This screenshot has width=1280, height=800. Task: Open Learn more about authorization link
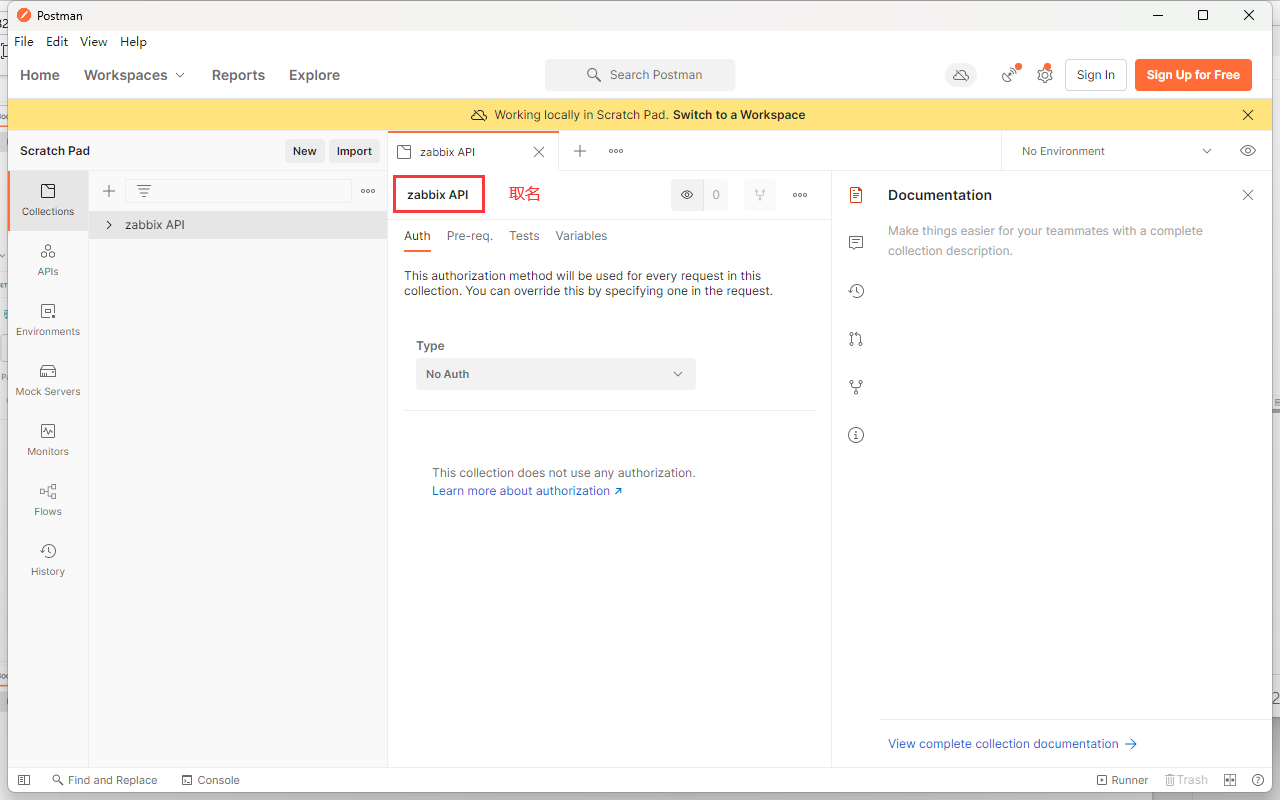(x=527, y=491)
